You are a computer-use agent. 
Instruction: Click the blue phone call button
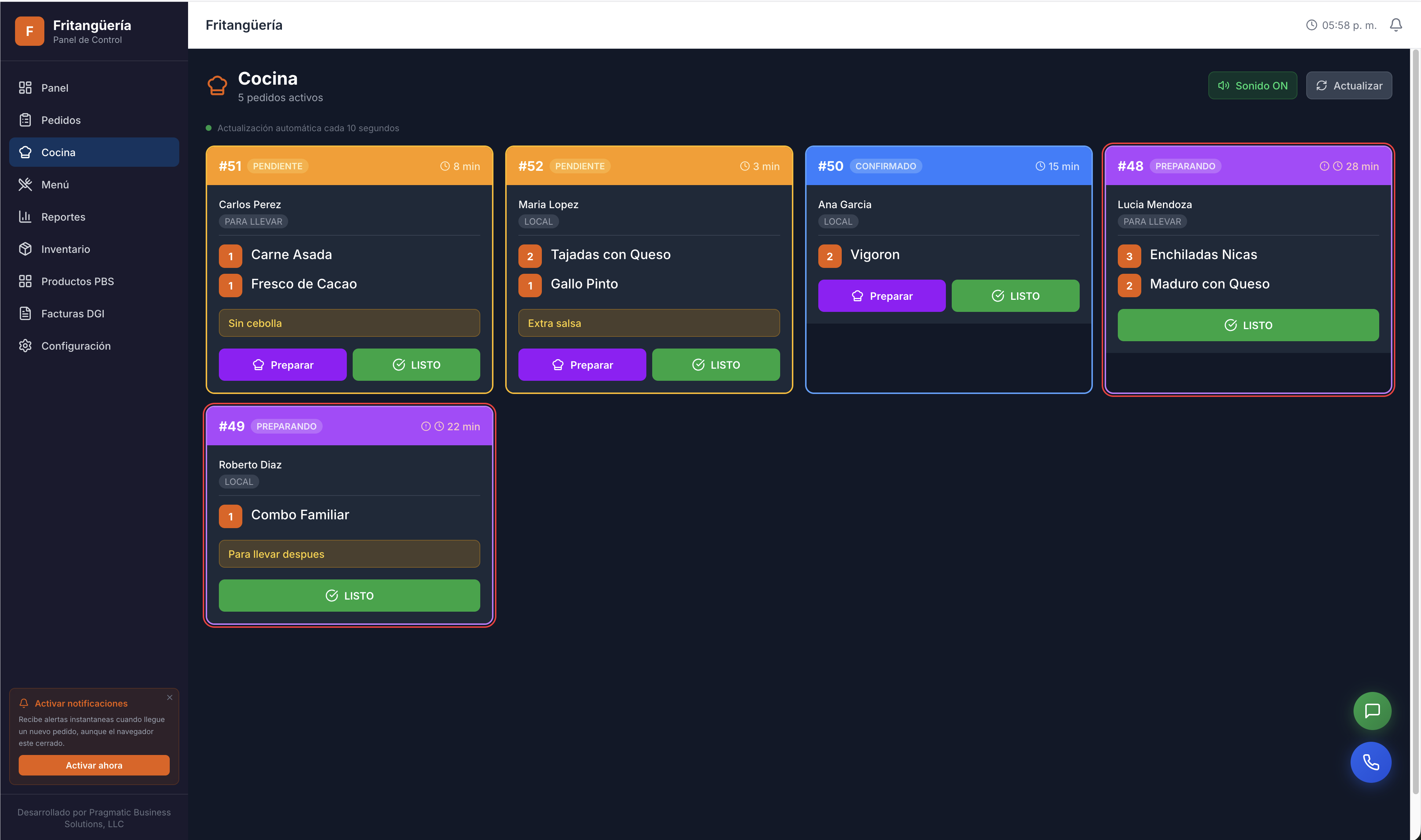1371,762
